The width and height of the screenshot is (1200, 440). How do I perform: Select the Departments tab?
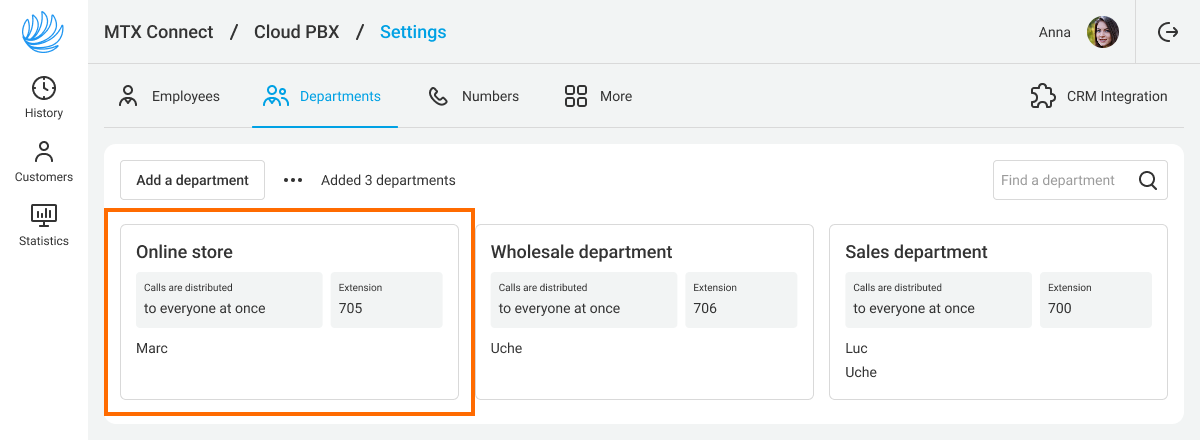click(324, 97)
